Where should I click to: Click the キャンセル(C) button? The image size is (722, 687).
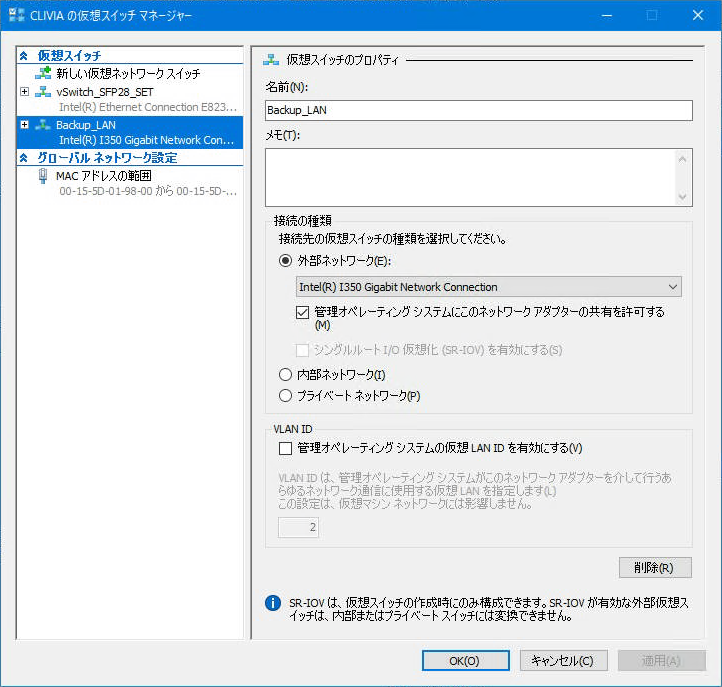[564, 661]
